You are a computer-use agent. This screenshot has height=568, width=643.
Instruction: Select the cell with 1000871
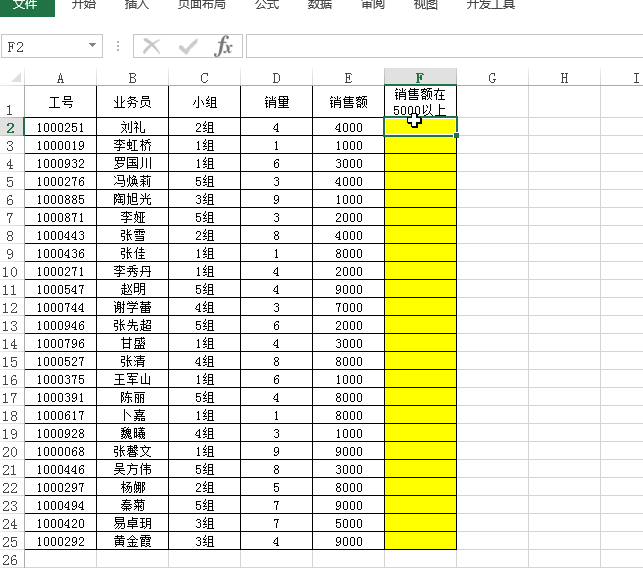[x=60, y=217]
